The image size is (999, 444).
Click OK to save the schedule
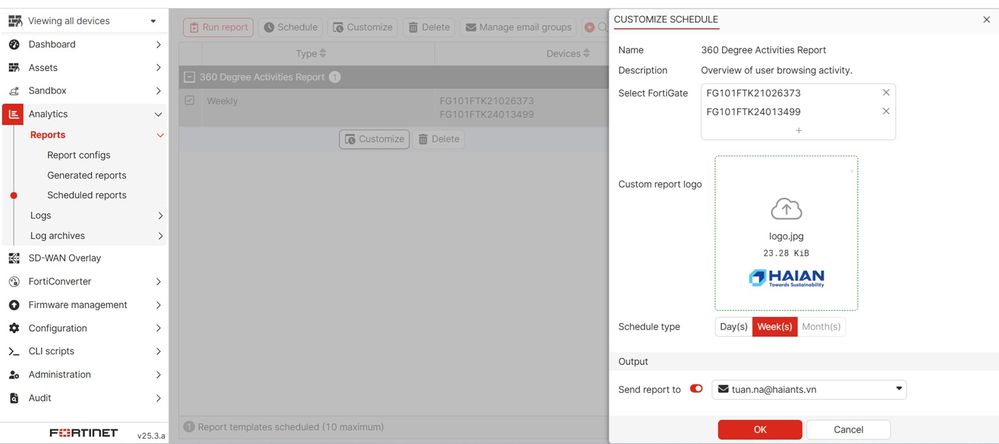point(759,429)
